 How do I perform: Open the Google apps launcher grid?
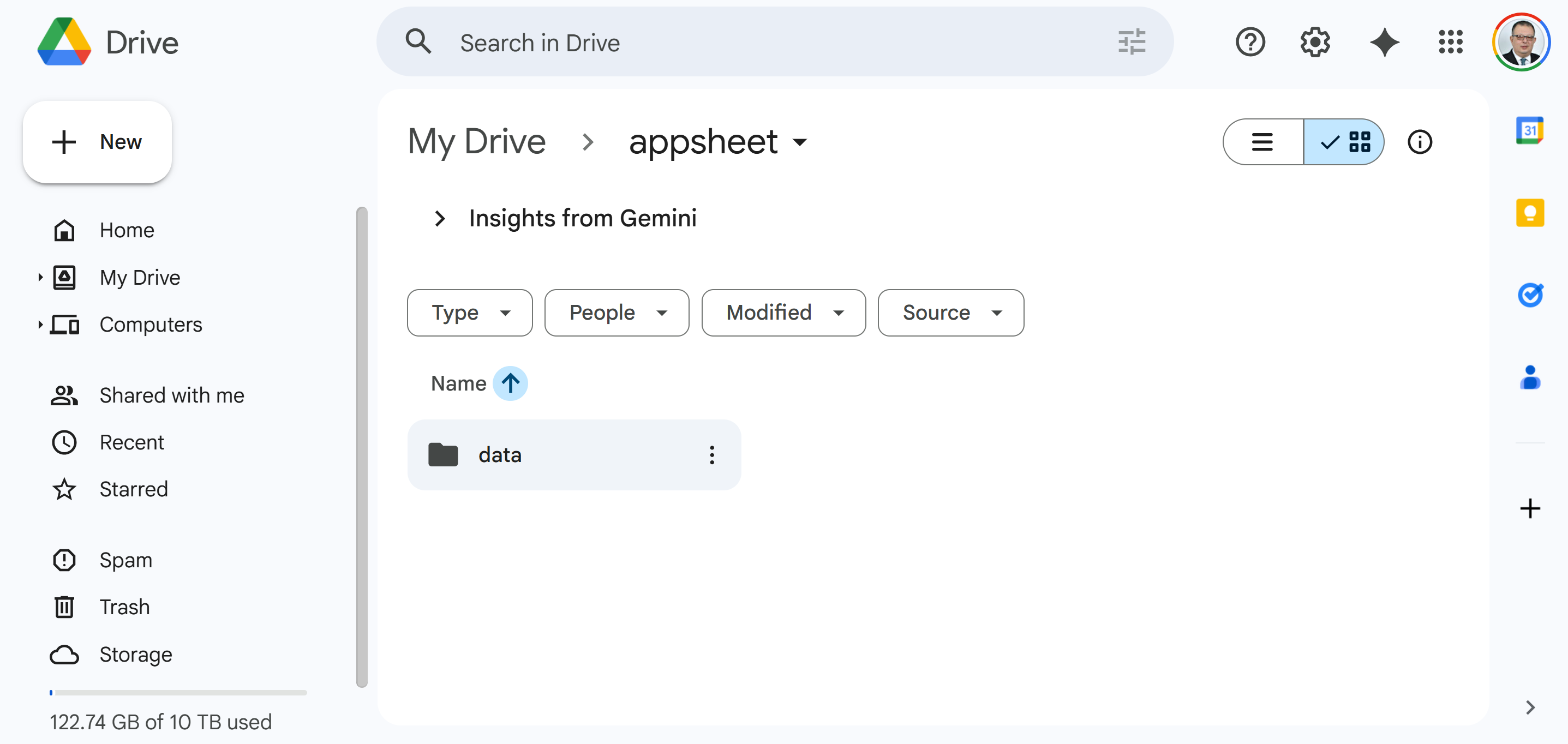click(x=1451, y=42)
